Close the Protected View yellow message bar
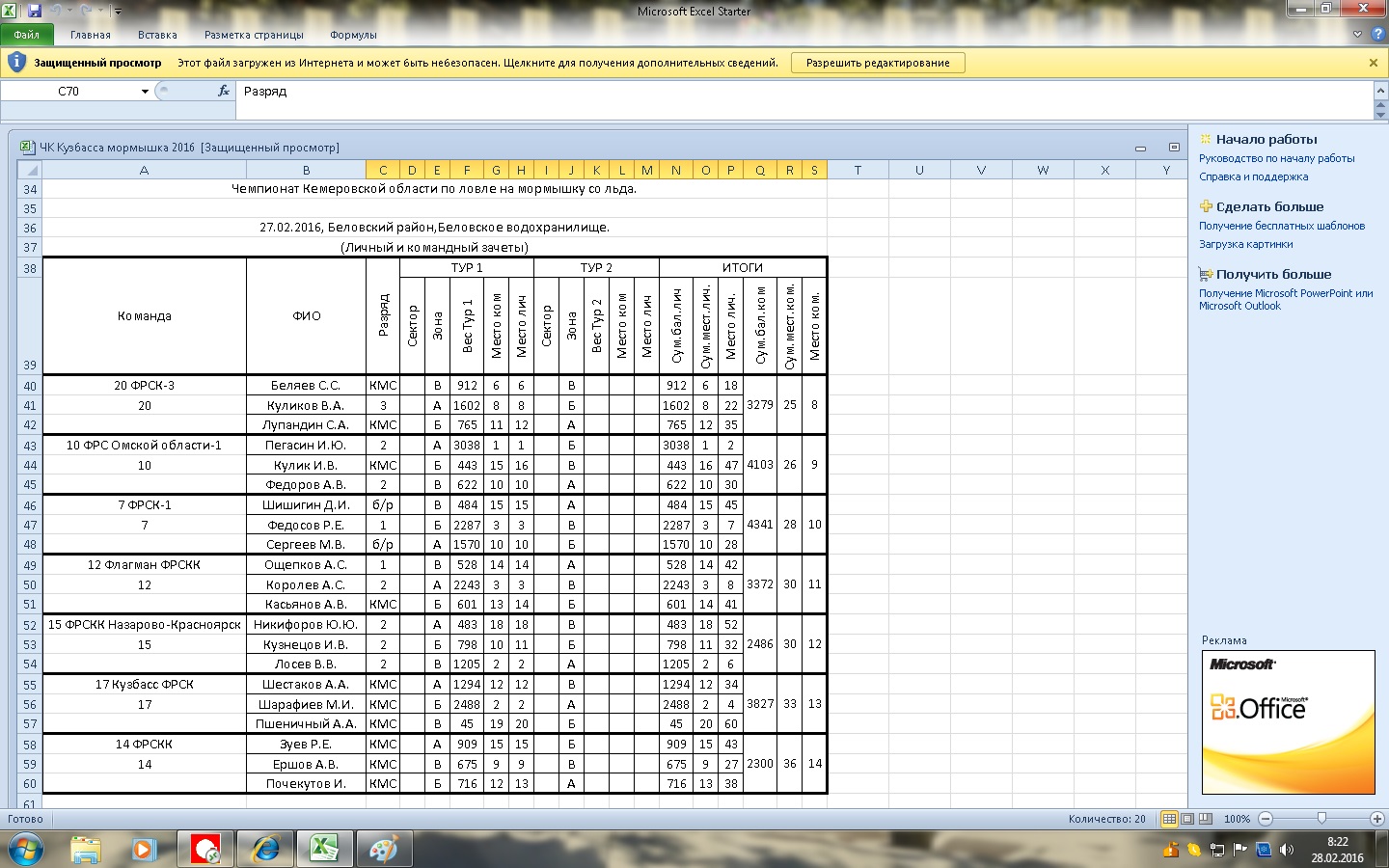The height and width of the screenshot is (868, 1389). coord(1374,63)
